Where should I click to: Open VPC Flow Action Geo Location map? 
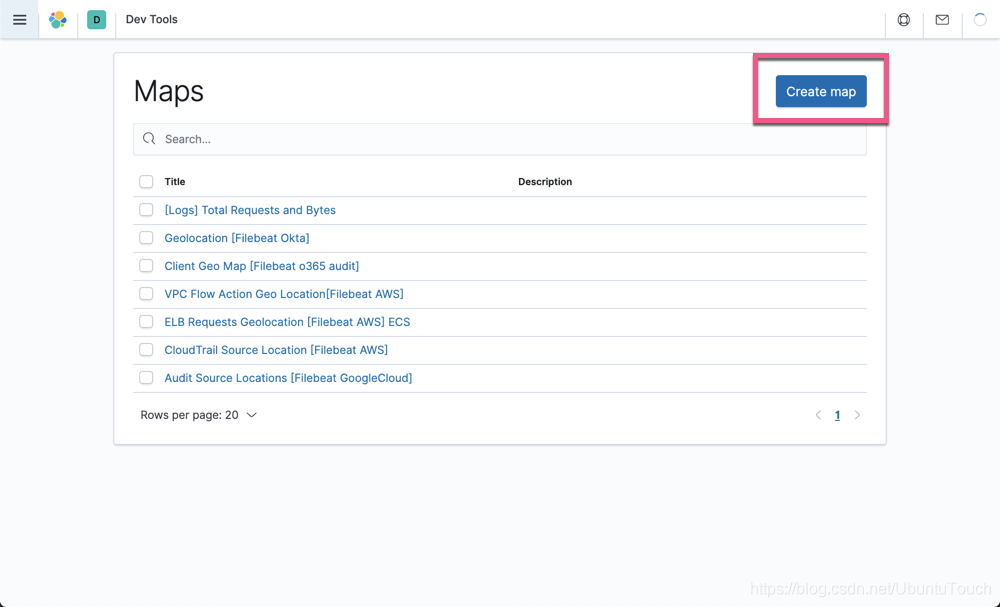click(284, 294)
